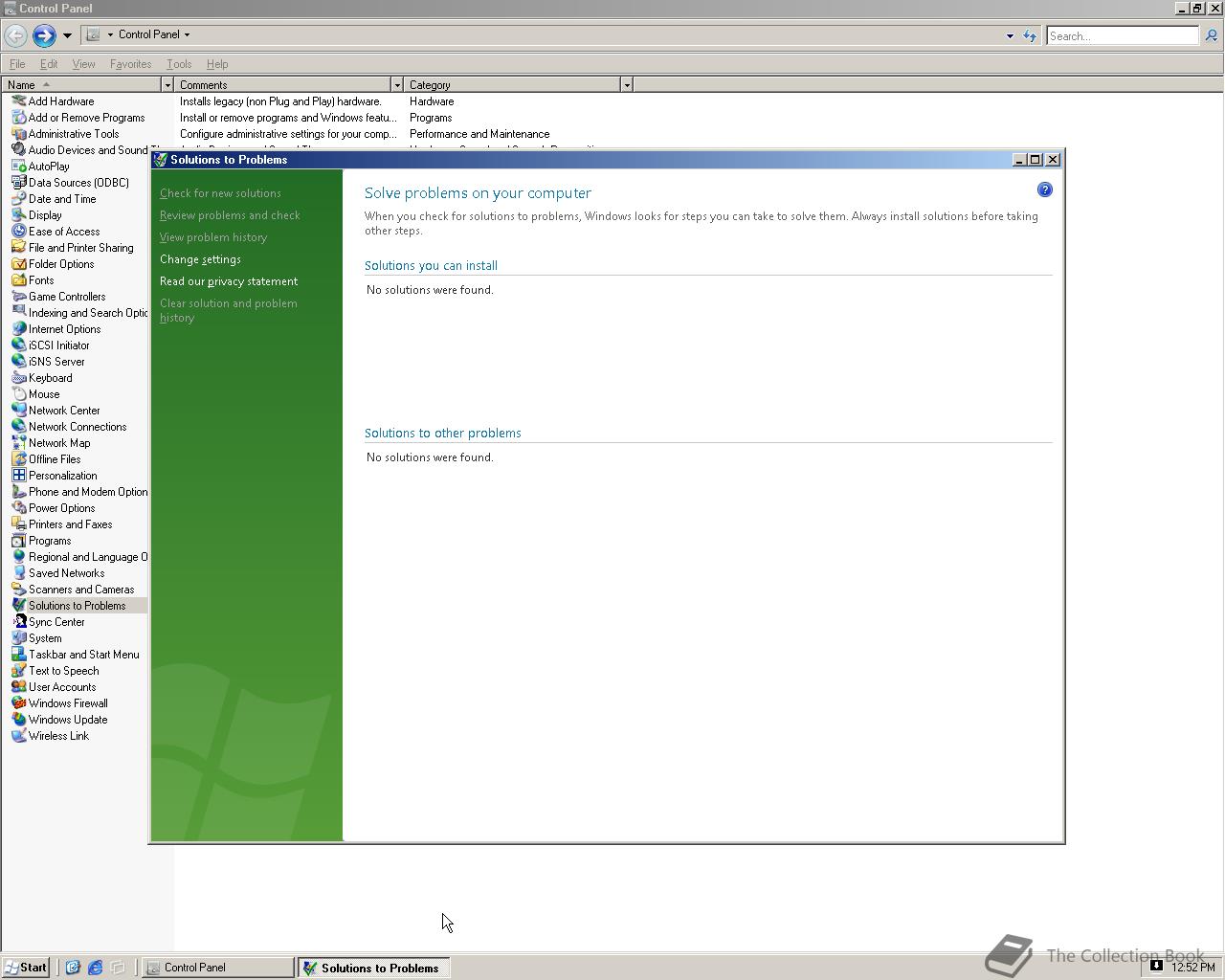The width and height of the screenshot is (1225, 980).
Task: Select Power Options icon
Action: click(19, 508)
